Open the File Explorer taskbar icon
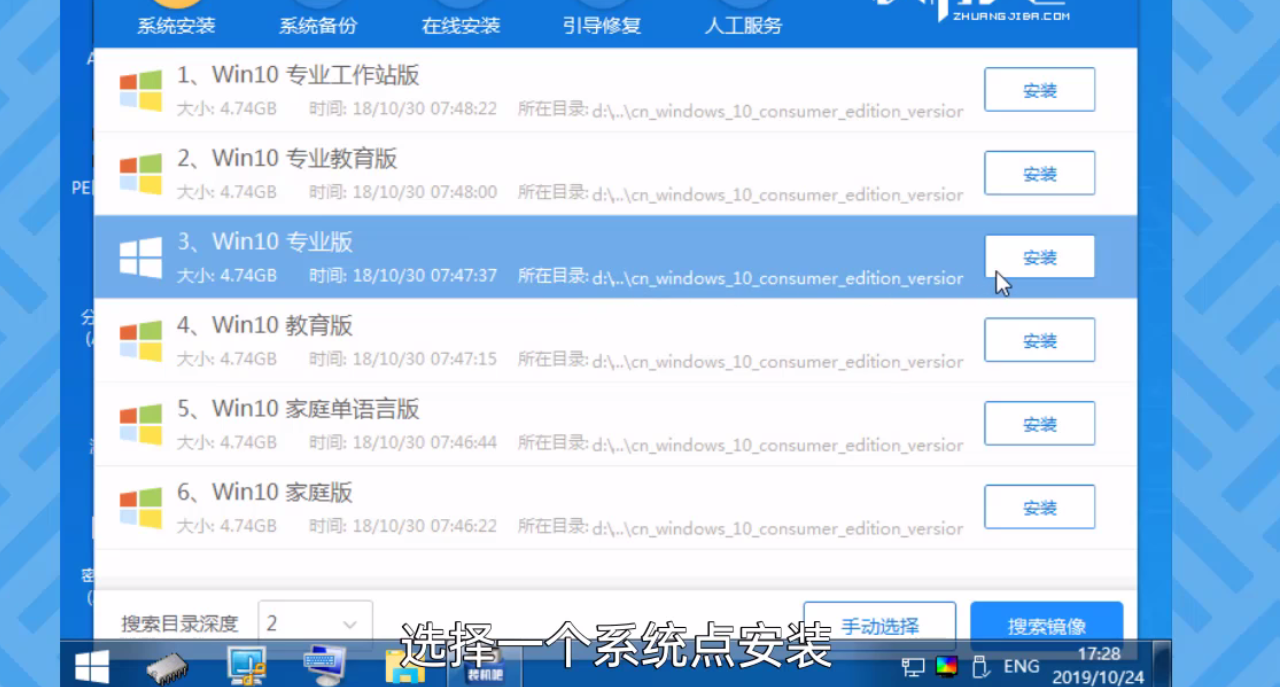Image resolution: width=1280 pixels, height=687 pixels. [406, 668]
